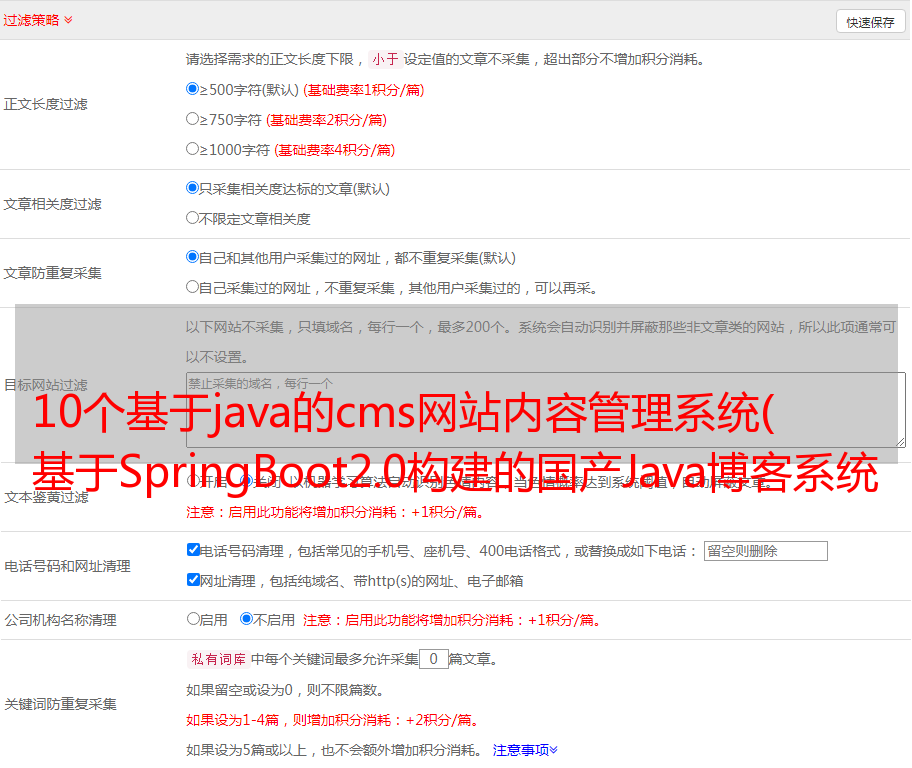Click the article count field showing 0
This screenshot has height=768, width=912.
[x=434, y=659]
